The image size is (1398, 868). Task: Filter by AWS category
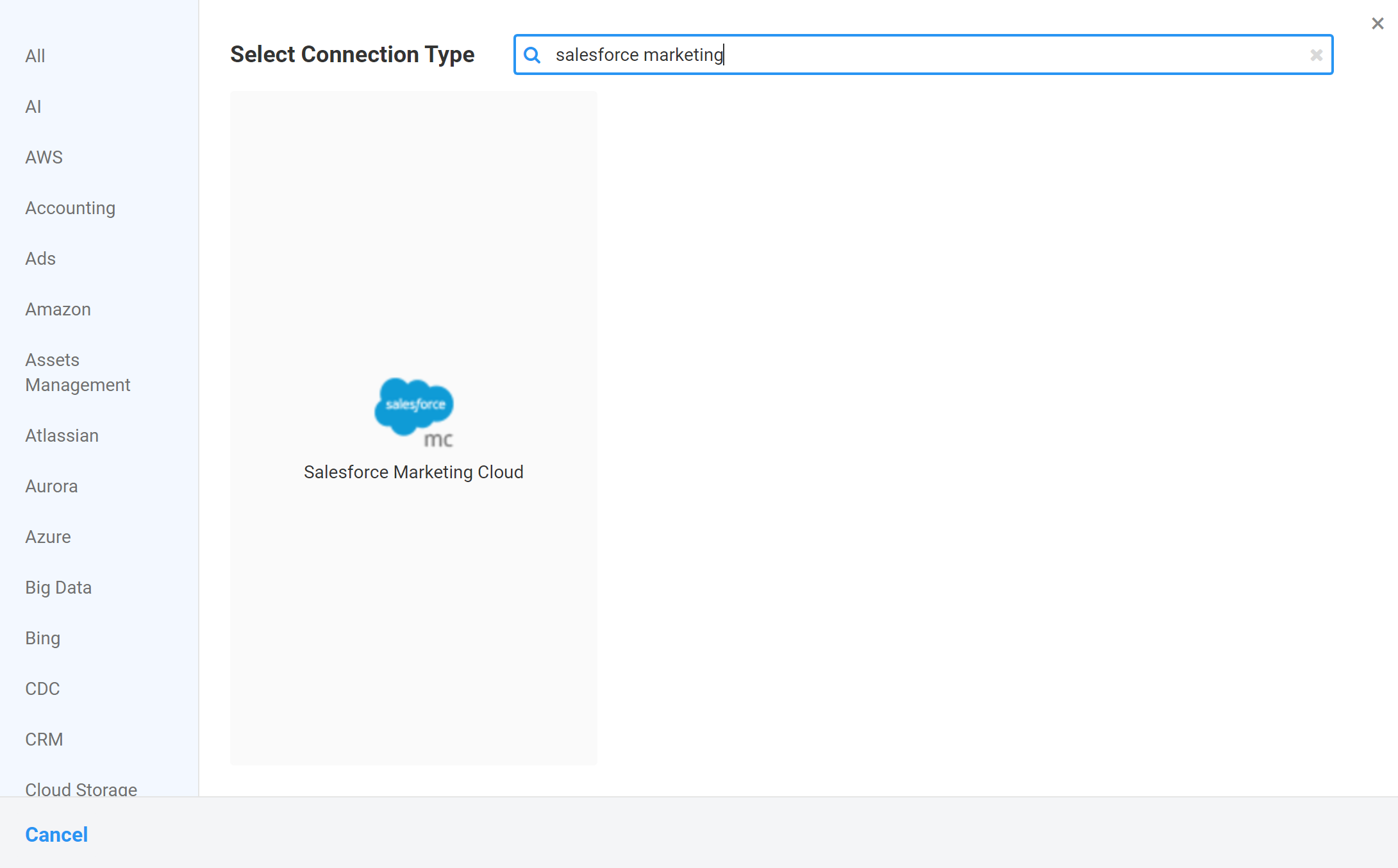click(x=44, y=157)
